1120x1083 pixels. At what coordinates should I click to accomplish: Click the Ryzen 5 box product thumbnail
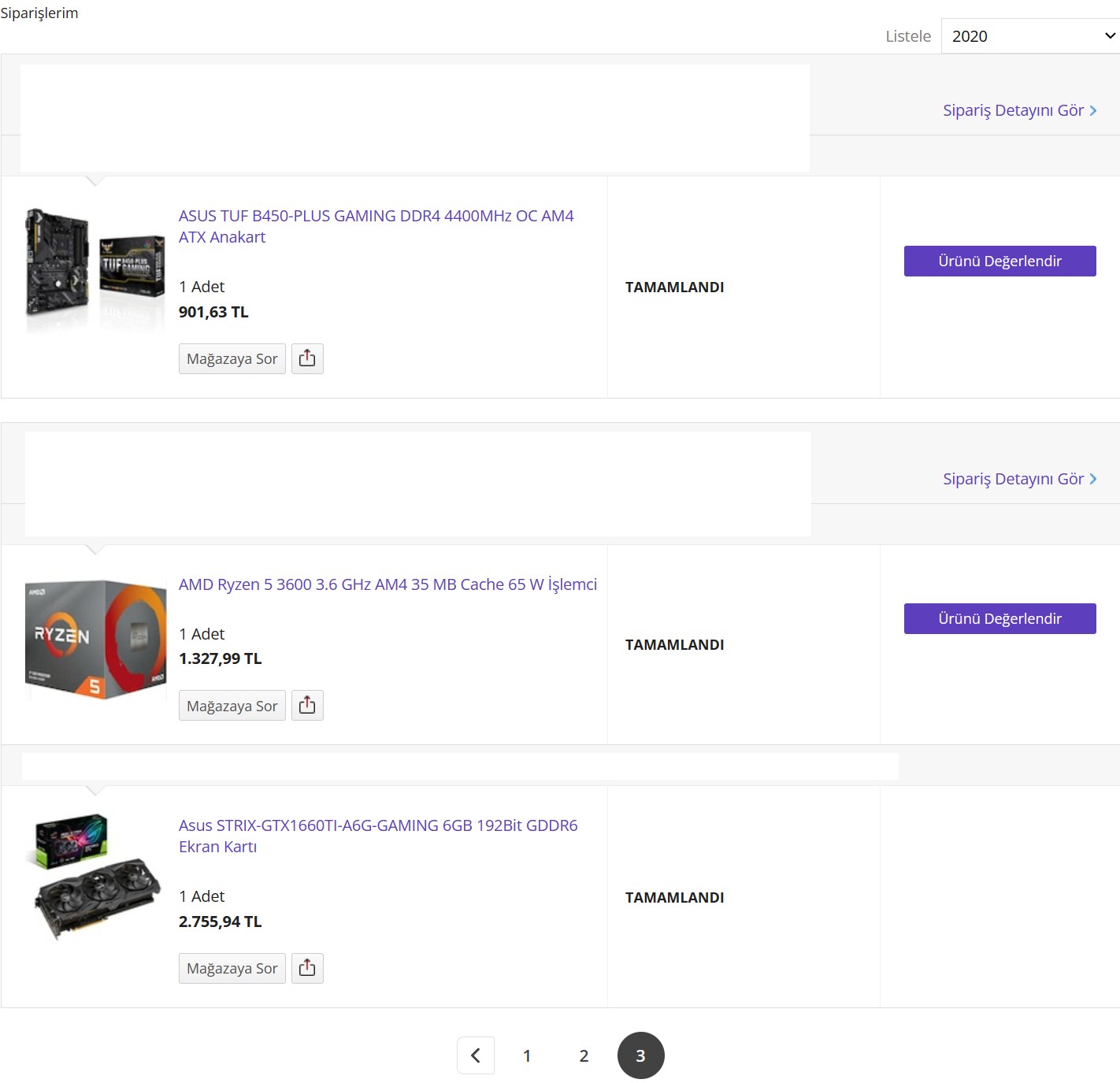[95, 640]
